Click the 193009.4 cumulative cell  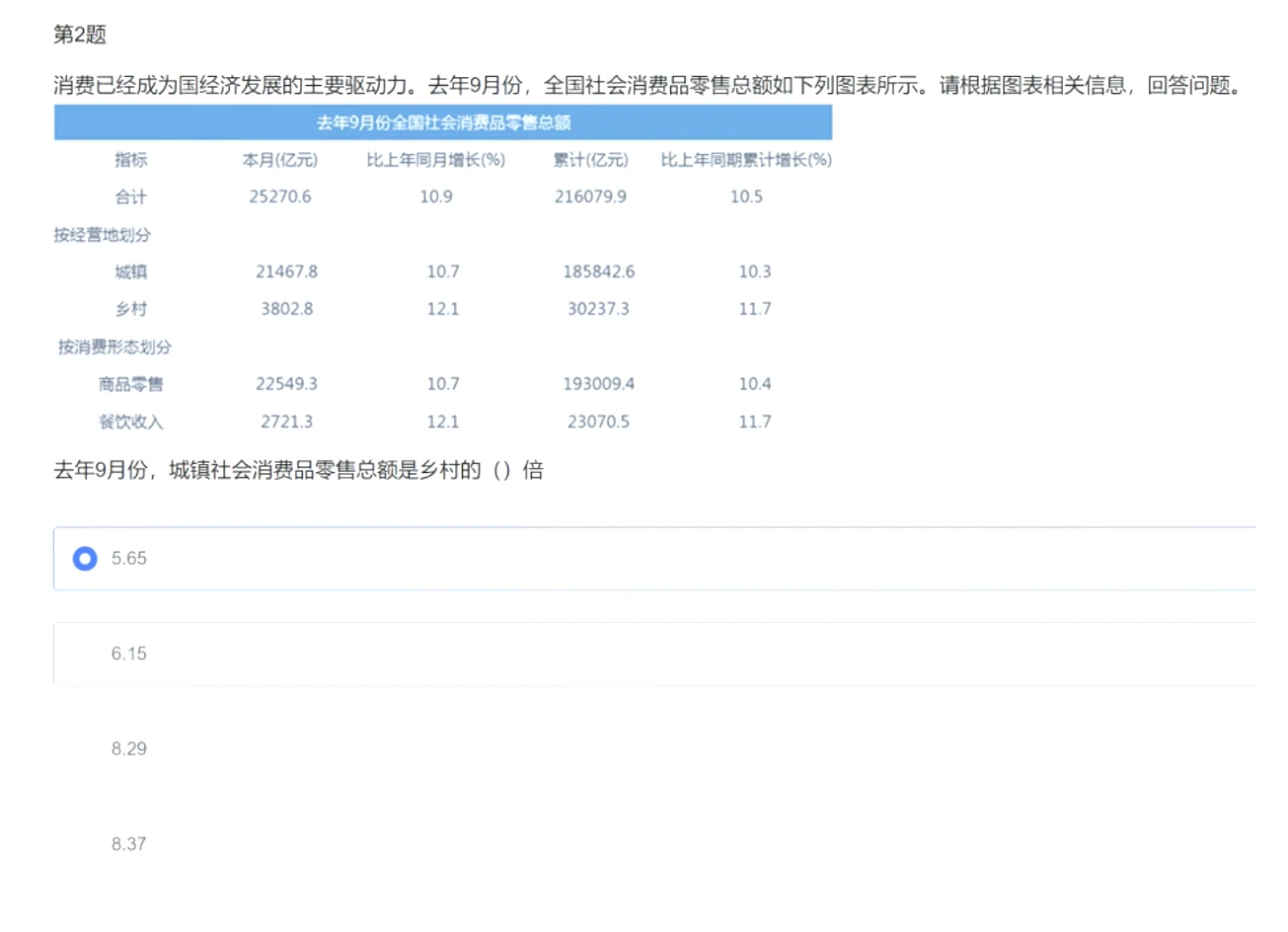coord(599,385)
